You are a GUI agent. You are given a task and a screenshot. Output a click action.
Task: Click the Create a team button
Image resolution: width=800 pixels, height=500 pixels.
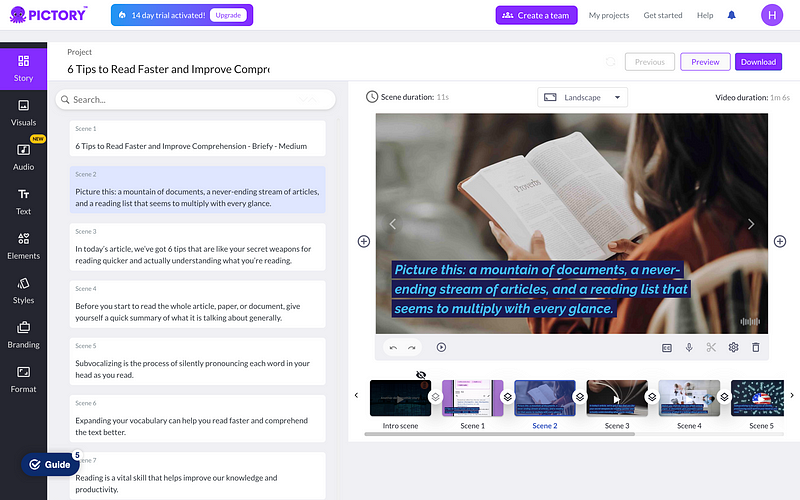pyautogui.click(x=536, y=15)
